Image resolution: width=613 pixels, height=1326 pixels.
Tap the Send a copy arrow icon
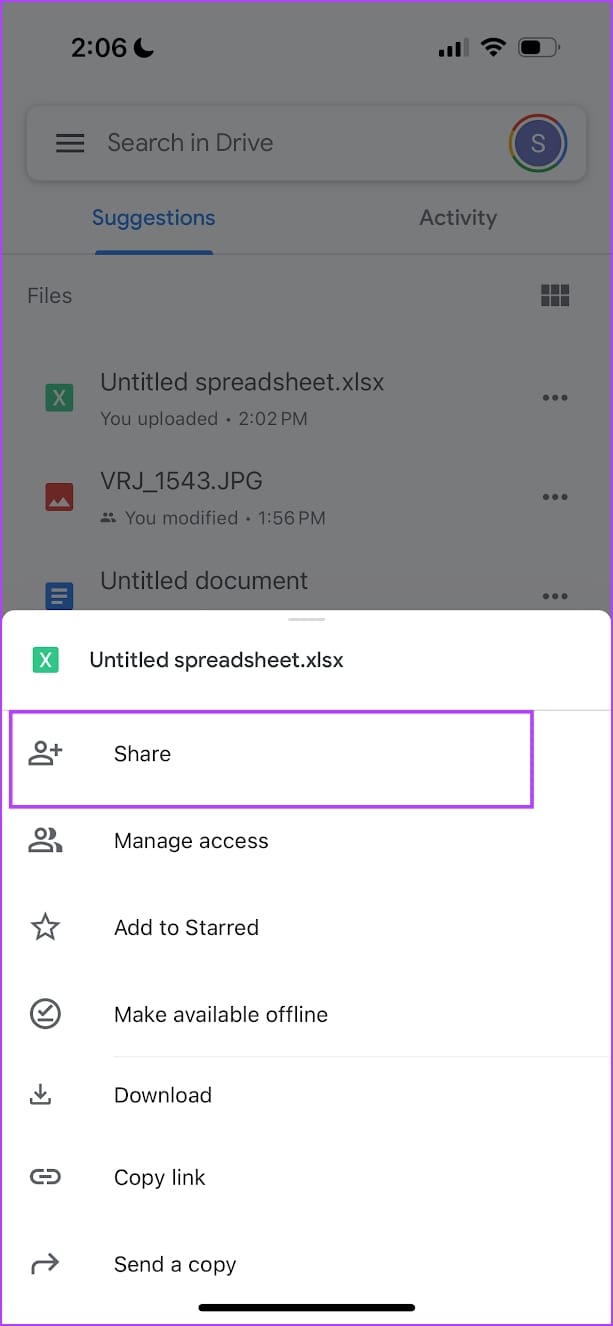[x=45, y=1264]
